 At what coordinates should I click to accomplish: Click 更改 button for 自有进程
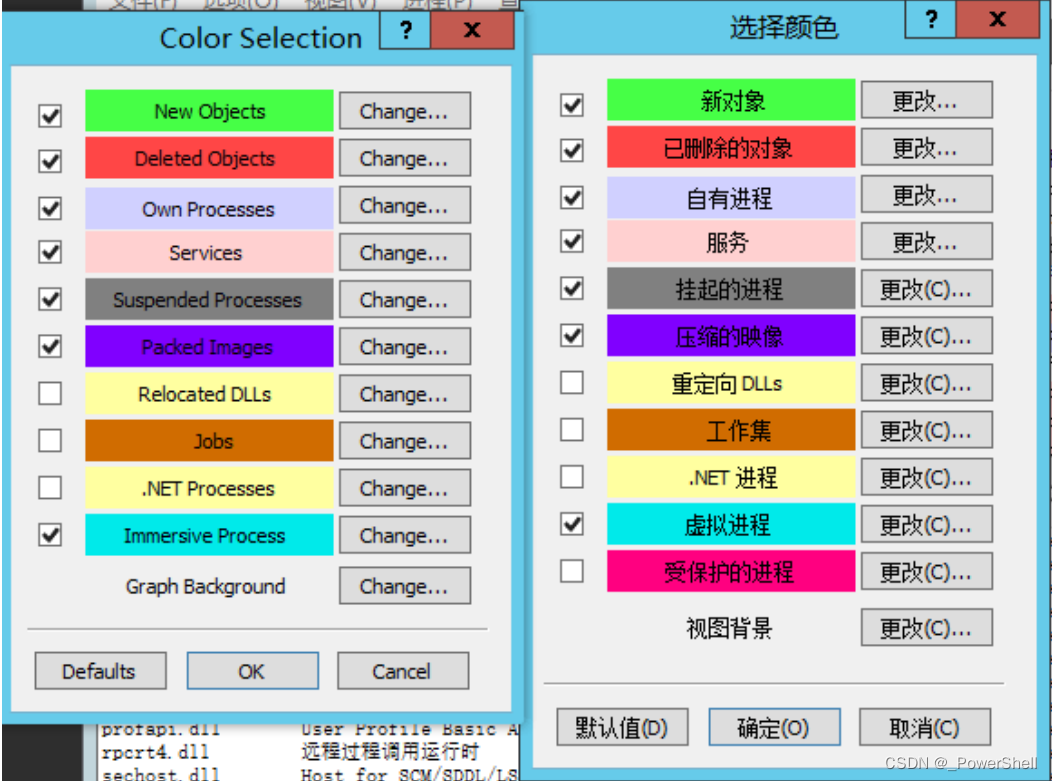click(x=927, y=195)
